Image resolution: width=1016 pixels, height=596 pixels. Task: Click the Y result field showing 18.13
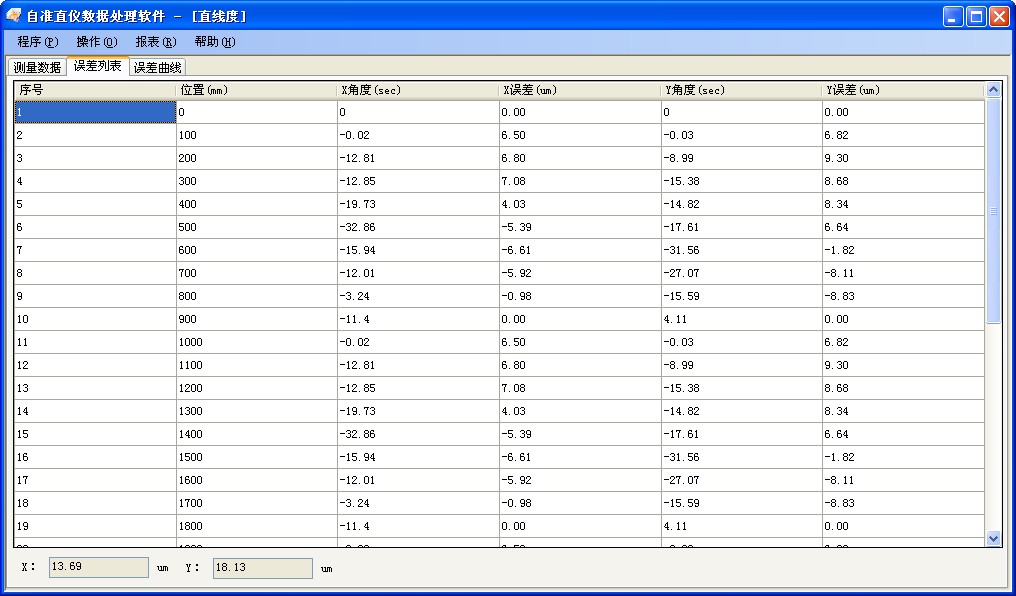tap(262, 568)
